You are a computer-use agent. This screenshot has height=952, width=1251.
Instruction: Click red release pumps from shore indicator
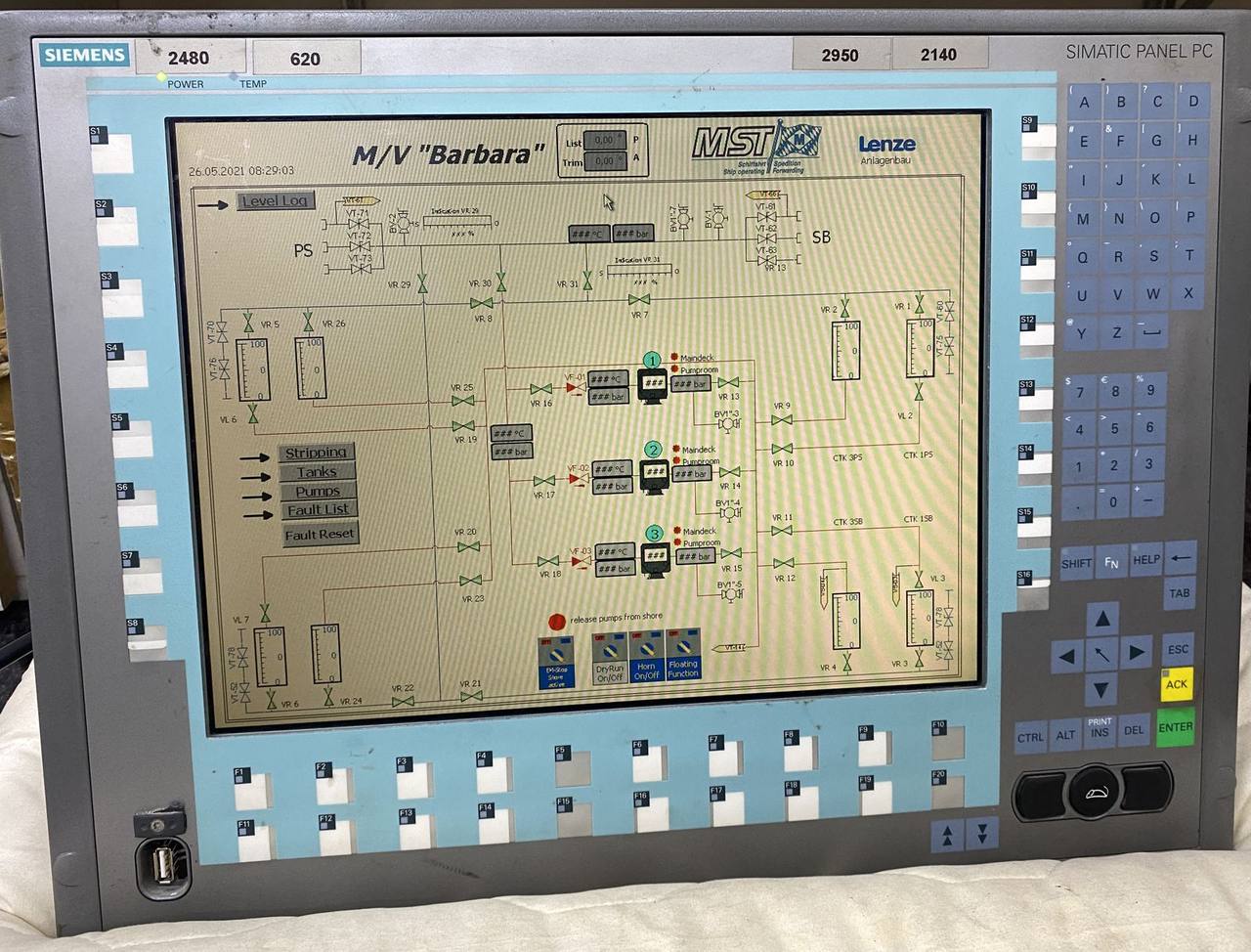[x=557, y=622]
